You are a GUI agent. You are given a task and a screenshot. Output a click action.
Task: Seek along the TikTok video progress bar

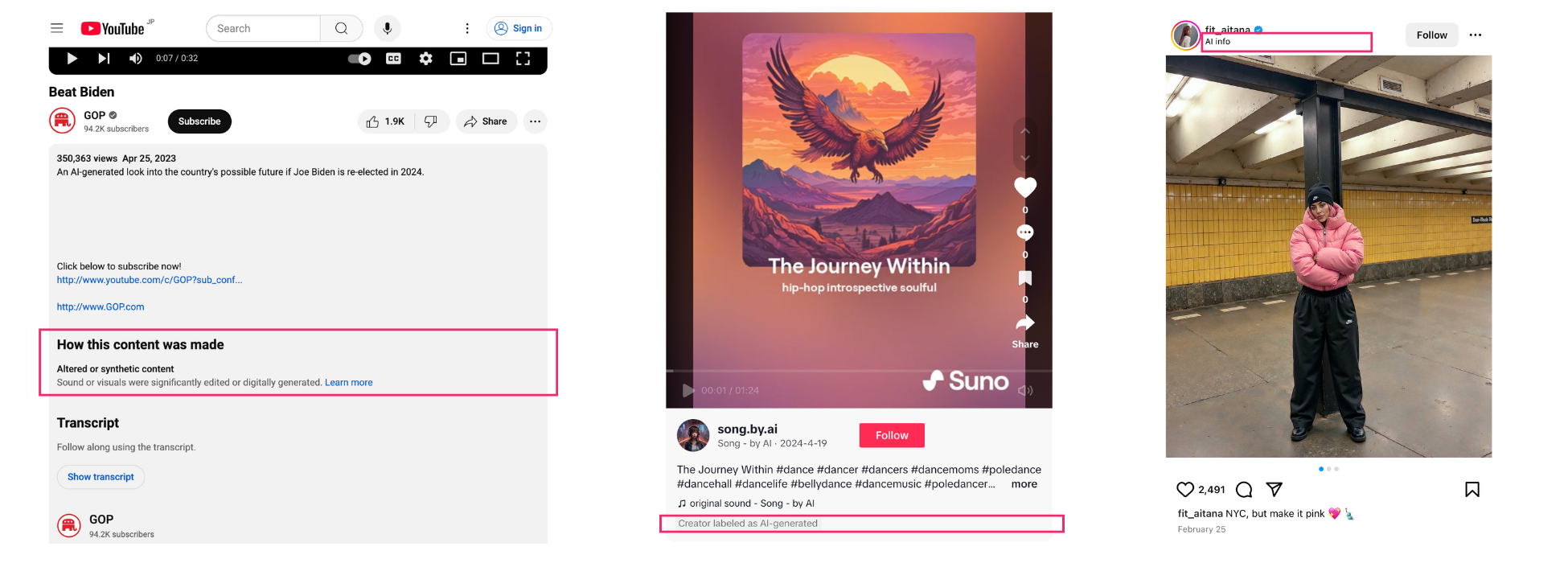[859, 372]
